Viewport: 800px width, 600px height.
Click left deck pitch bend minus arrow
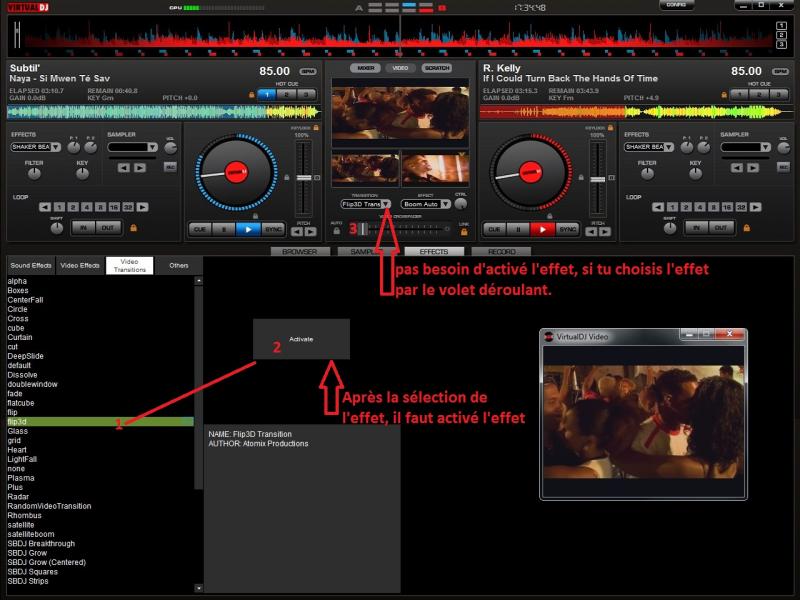(x=297, y=232)
